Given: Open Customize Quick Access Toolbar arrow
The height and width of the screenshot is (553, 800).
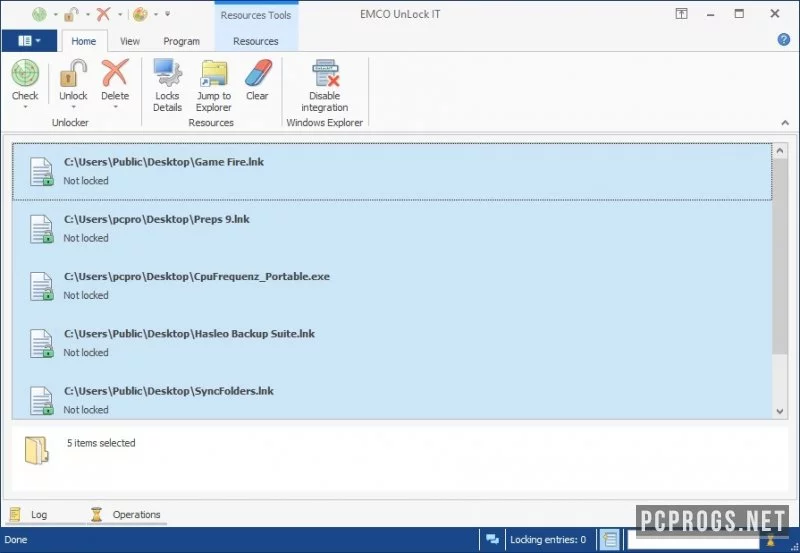Looking at the screenshot, I should tap(167, 14).
